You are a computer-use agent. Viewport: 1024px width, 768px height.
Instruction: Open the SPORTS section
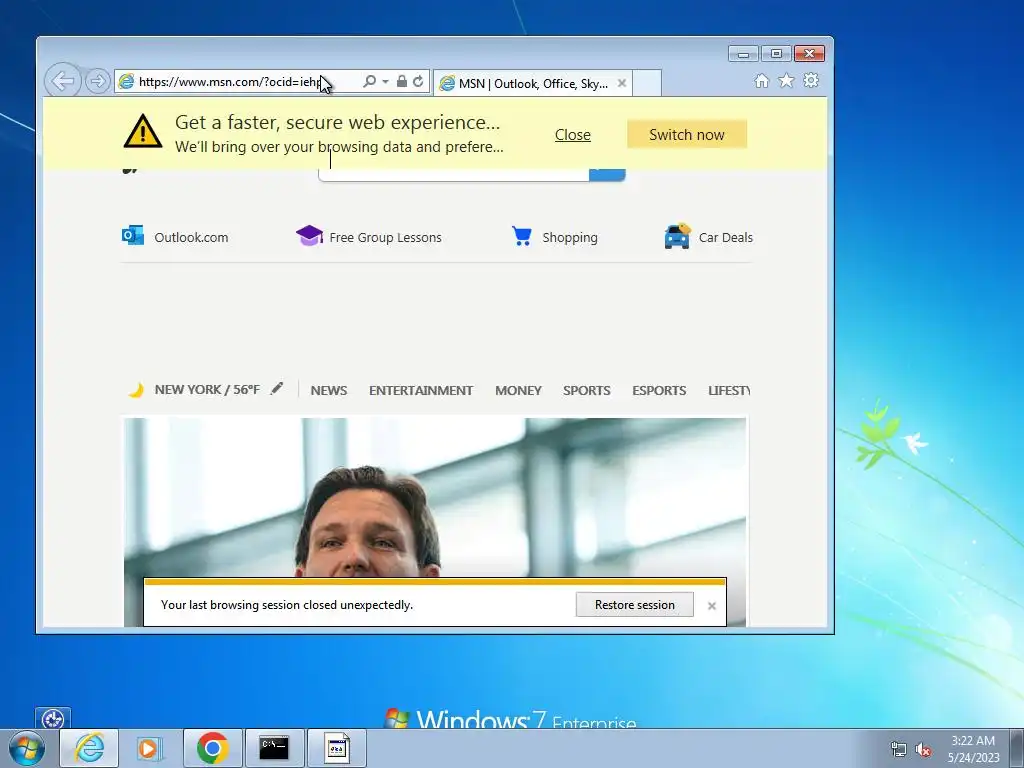[x=586, y=391]
